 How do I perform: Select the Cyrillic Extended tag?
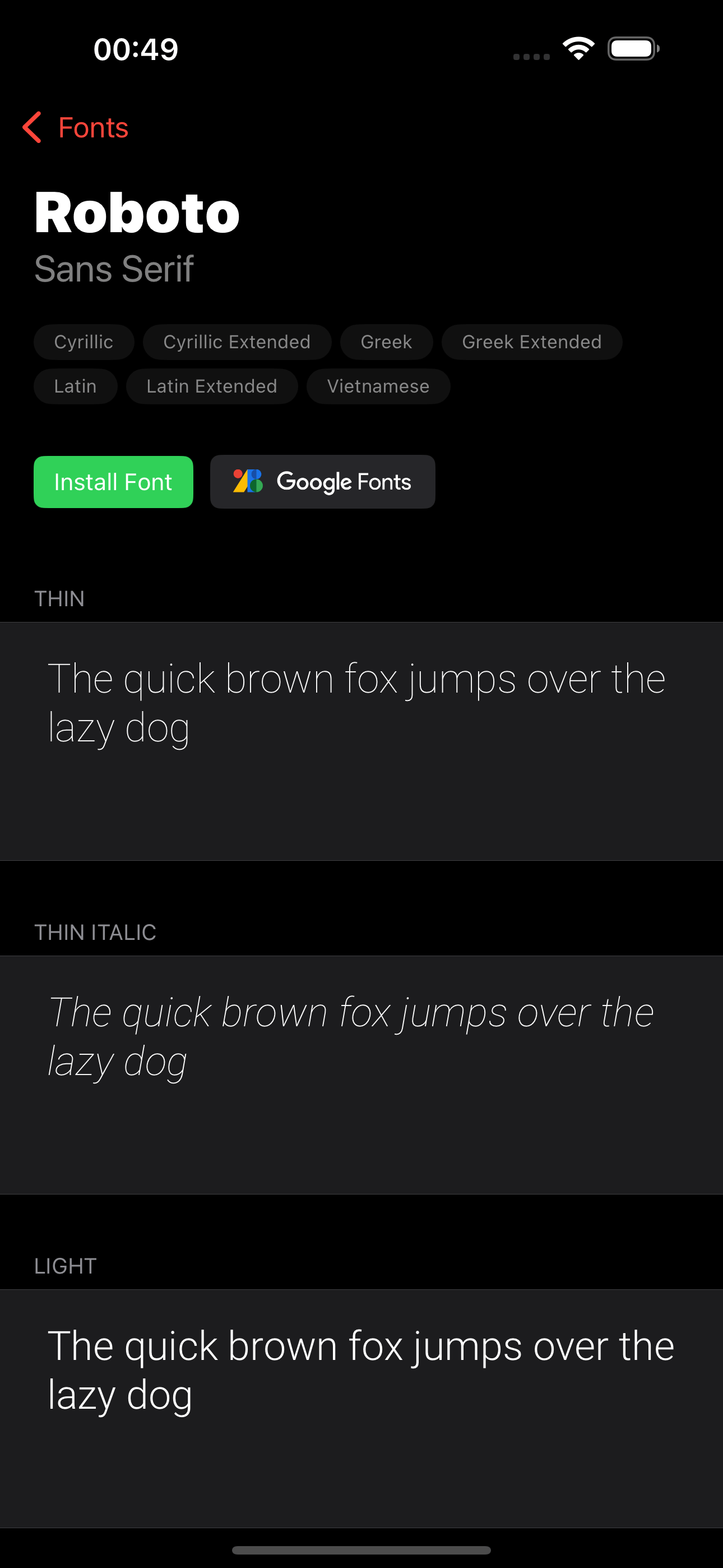pyautogui.click(x=237, y=342)
